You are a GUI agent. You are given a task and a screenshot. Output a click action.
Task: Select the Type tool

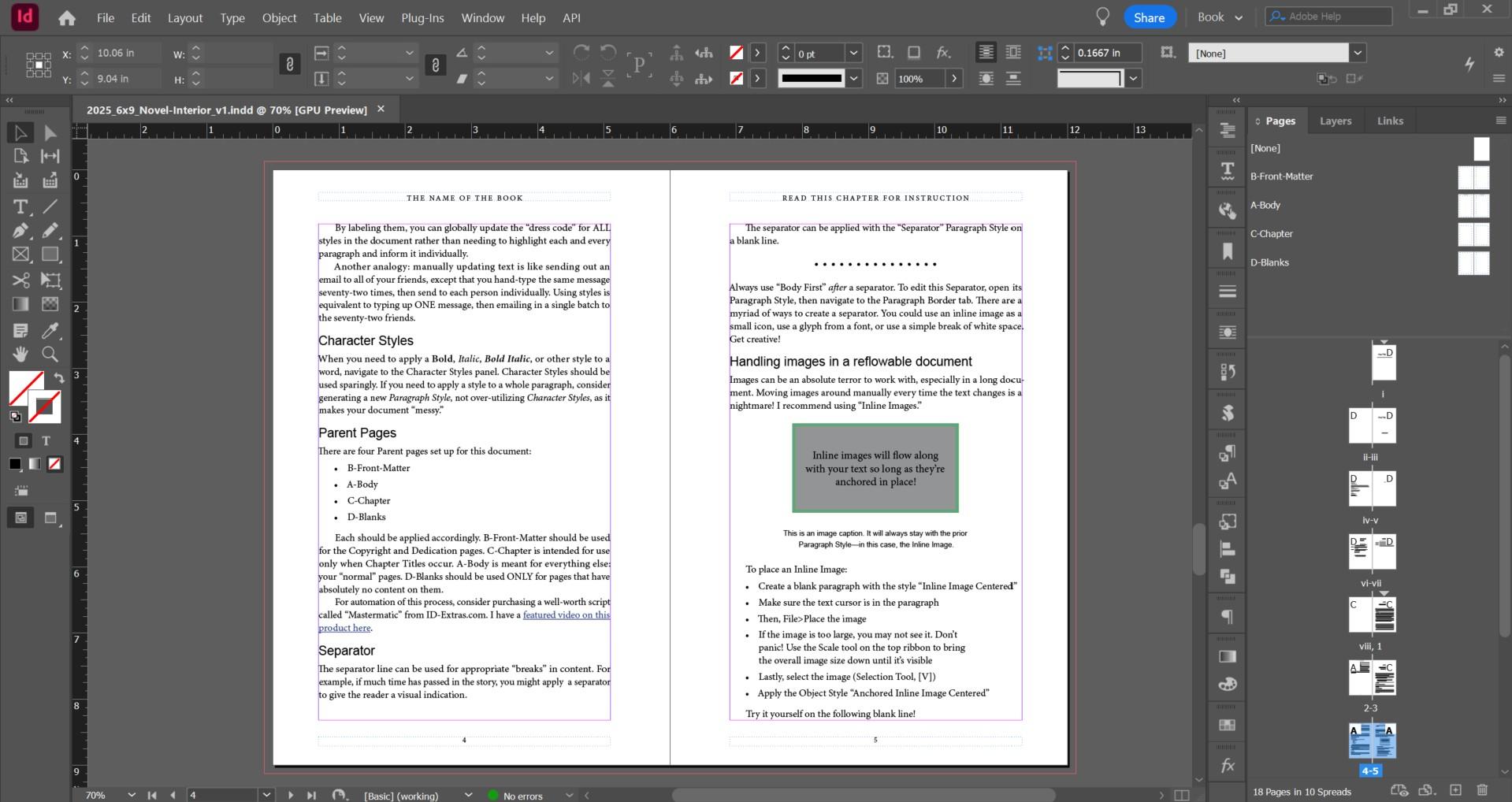point(20,207)
